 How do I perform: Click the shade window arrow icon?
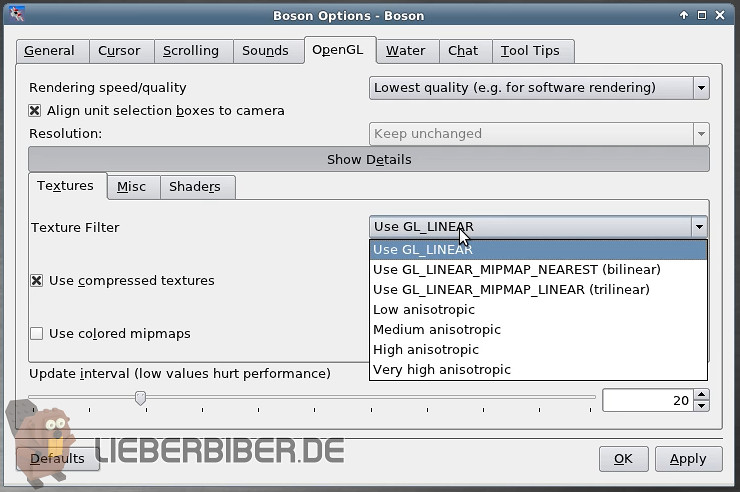coord(684,15)
